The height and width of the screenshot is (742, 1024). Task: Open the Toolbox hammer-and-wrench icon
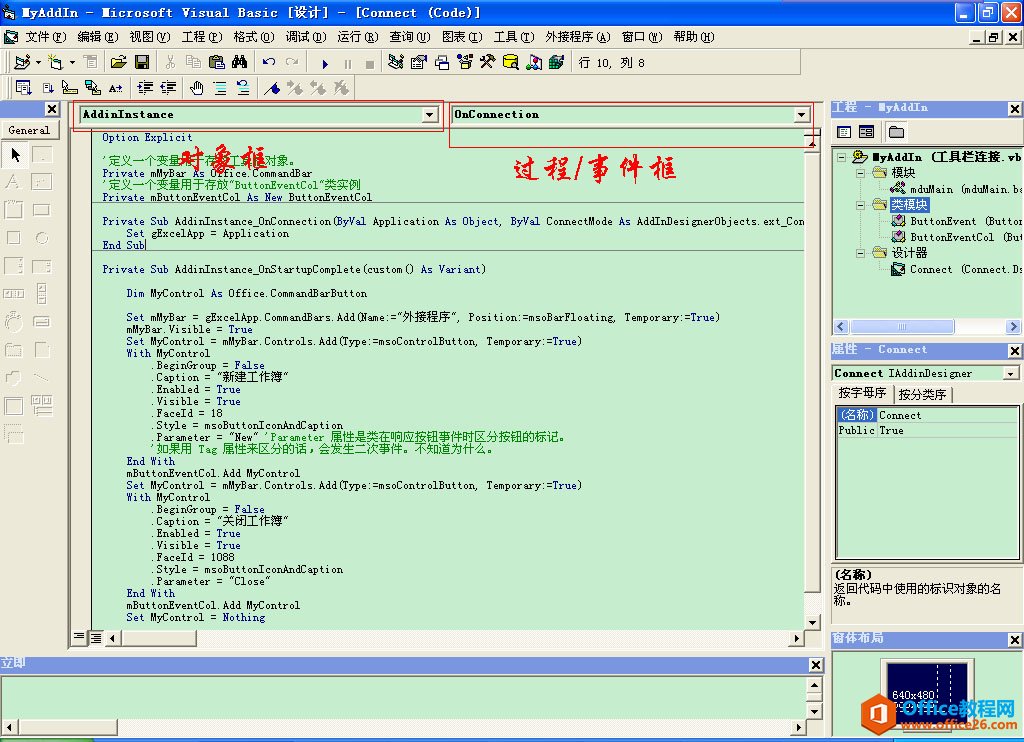(x=487, y=62)
